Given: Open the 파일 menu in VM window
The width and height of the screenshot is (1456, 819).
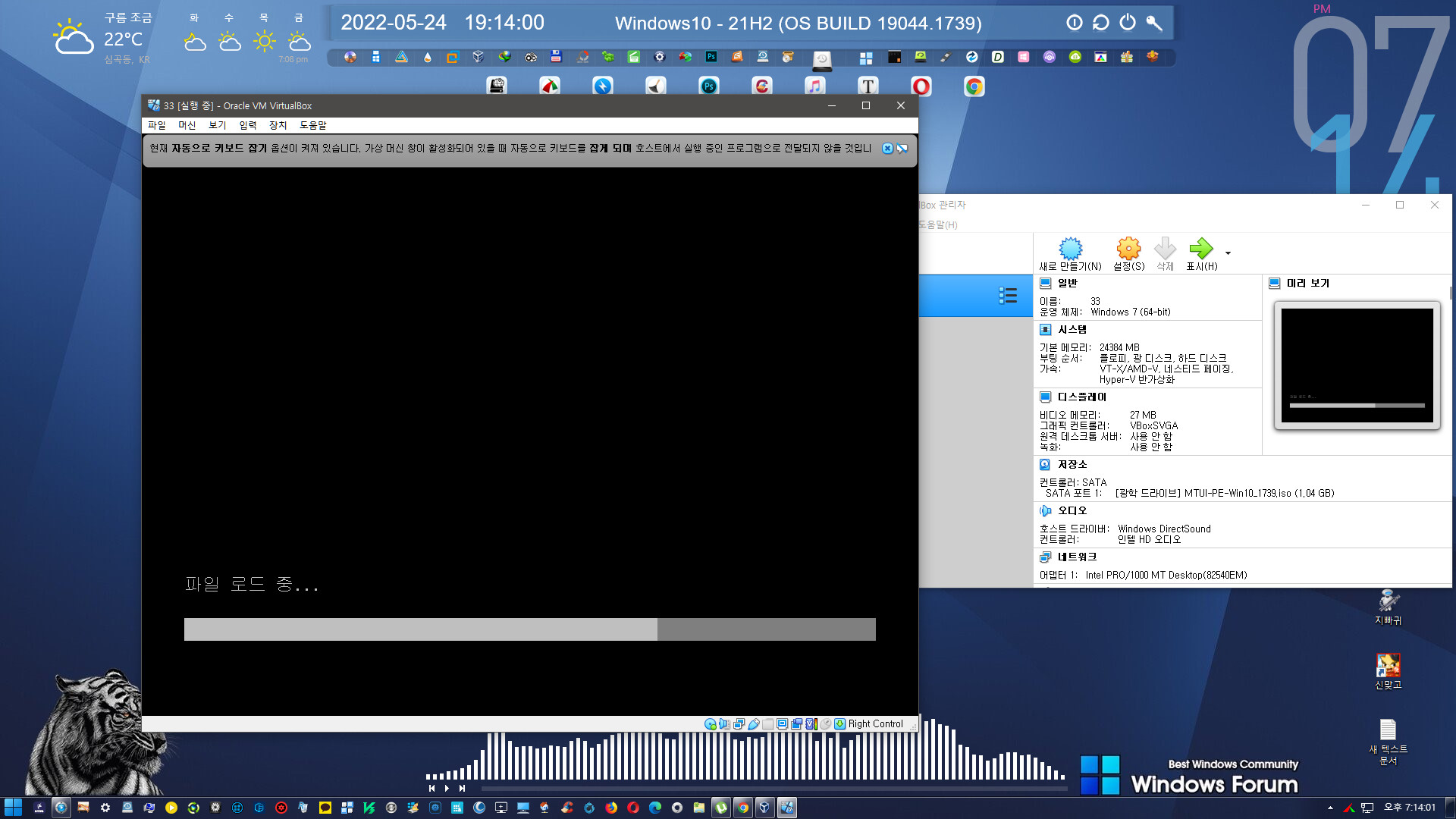Looking at the screenshot, I should coord(157,125).
